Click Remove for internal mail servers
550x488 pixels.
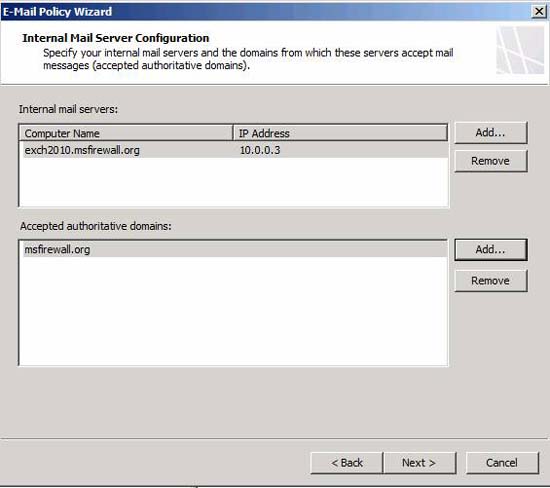click(491, 161)
